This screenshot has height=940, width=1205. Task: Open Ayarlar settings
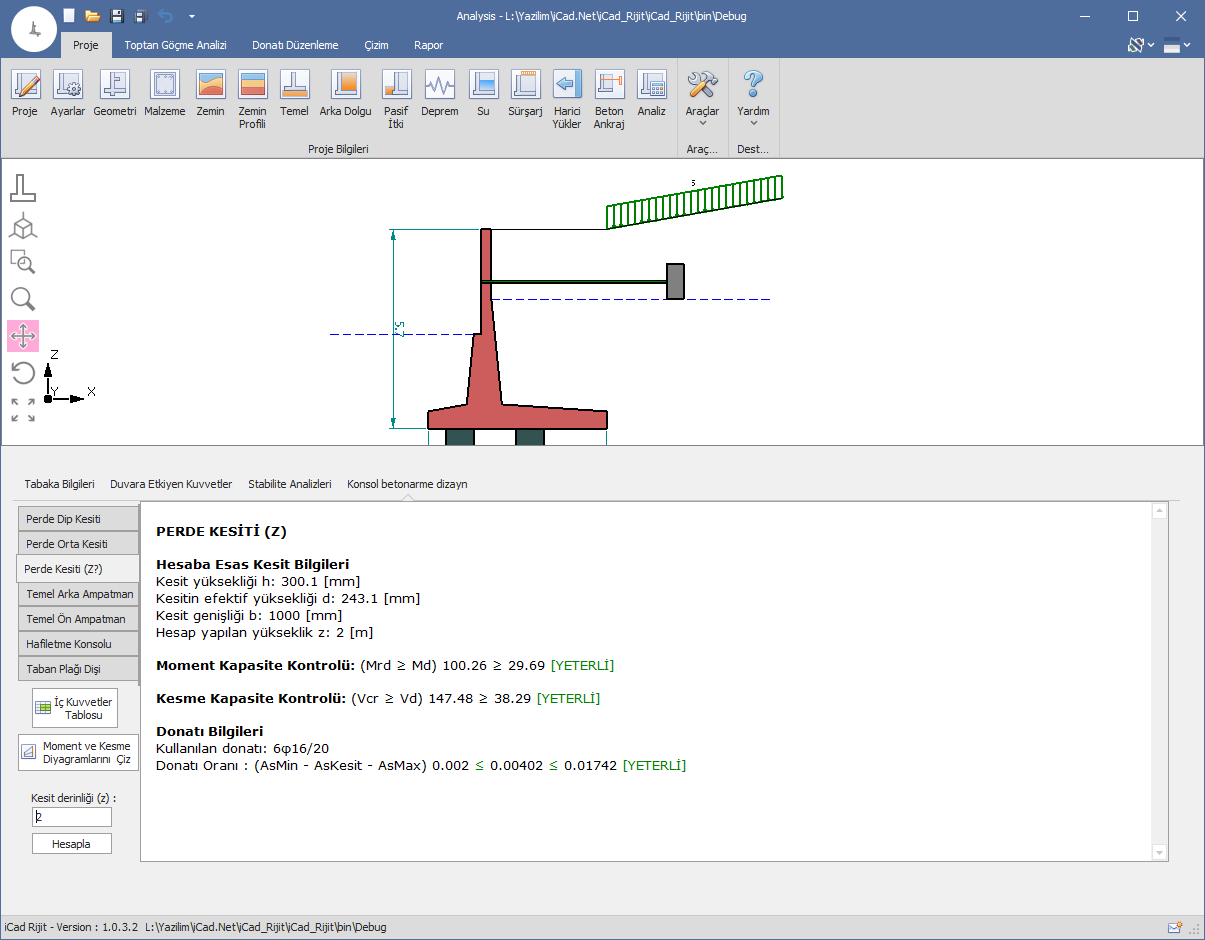click(x=68, y=94)
